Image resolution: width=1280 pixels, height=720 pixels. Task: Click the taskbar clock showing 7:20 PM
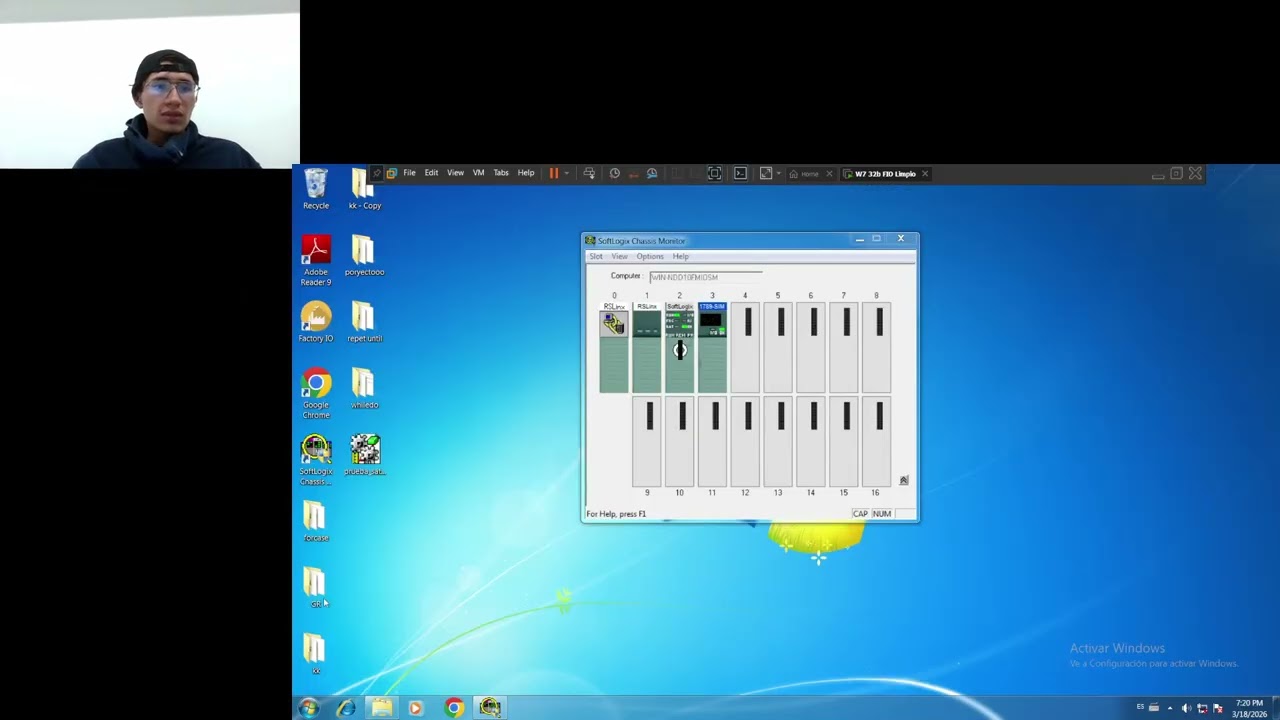point(1249,708)
